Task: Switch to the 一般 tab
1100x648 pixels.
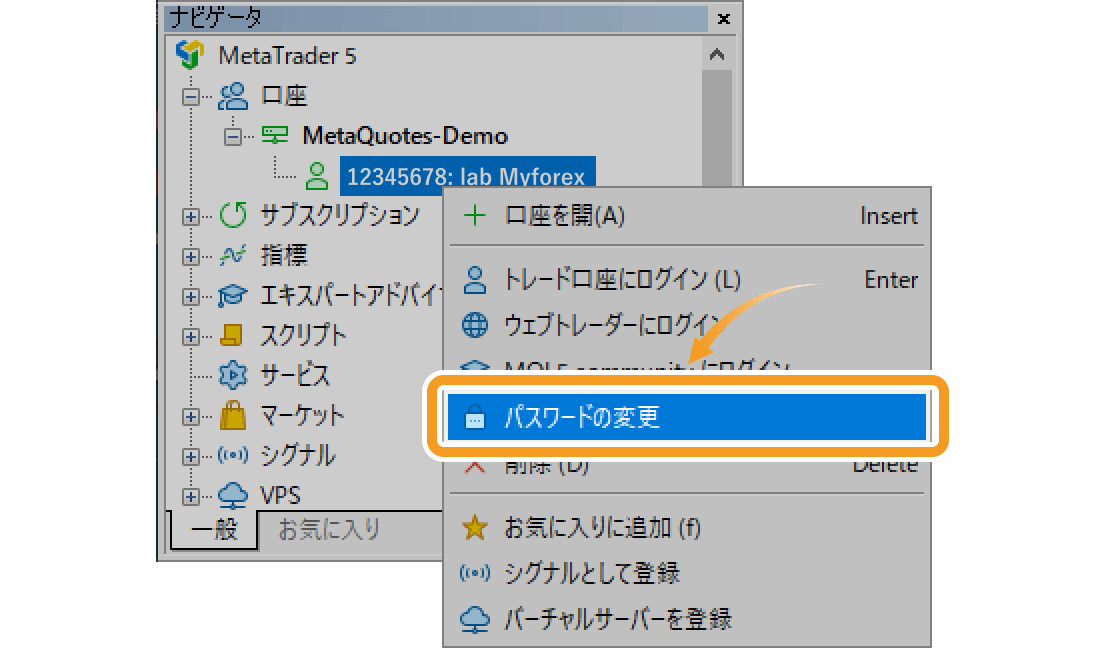Action: 214,529
